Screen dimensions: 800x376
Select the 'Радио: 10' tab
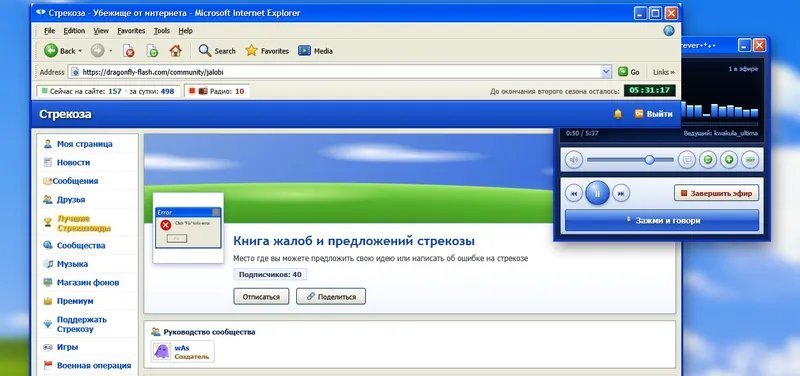216,91
